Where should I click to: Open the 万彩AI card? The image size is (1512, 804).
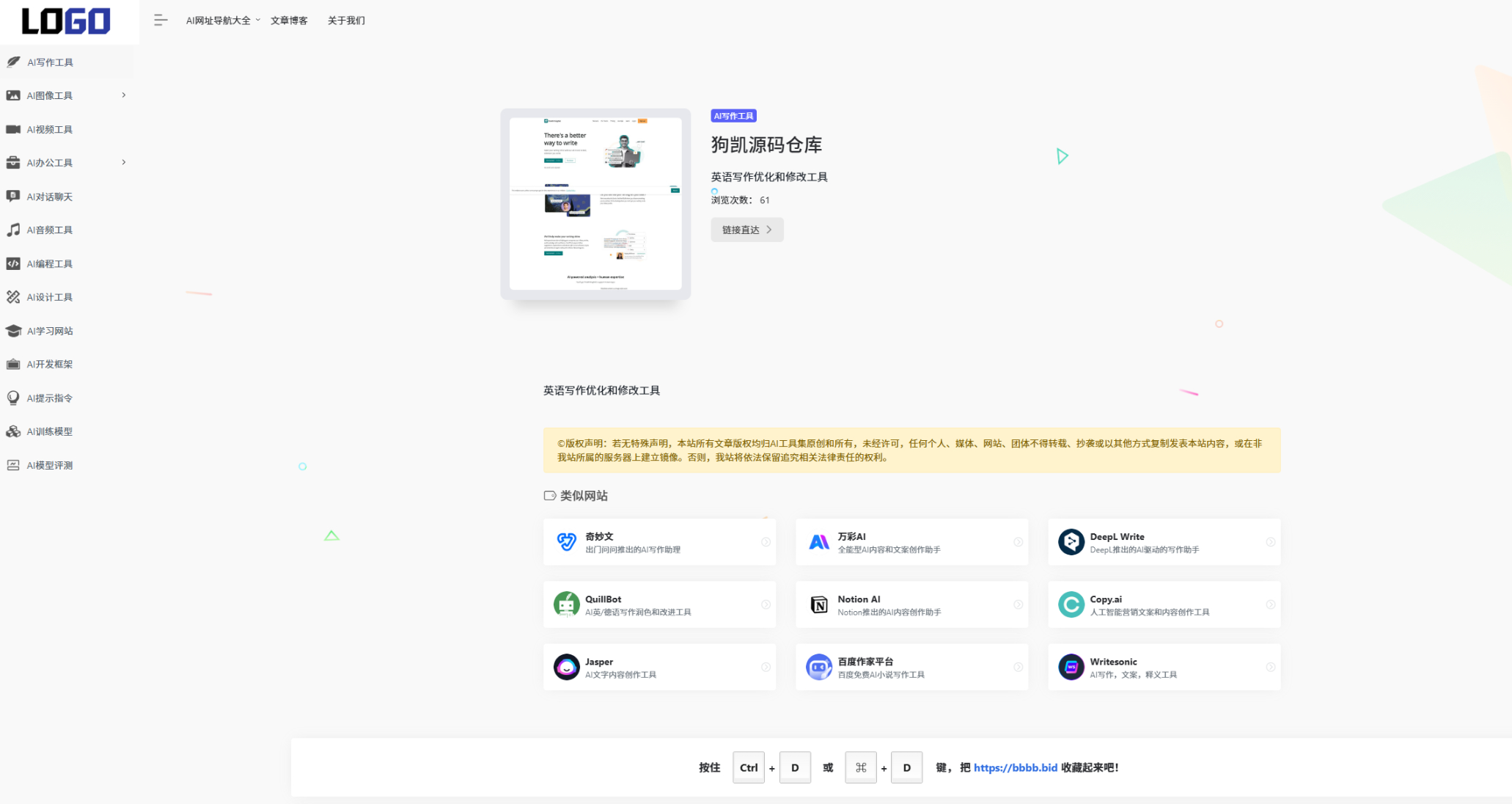911,542
